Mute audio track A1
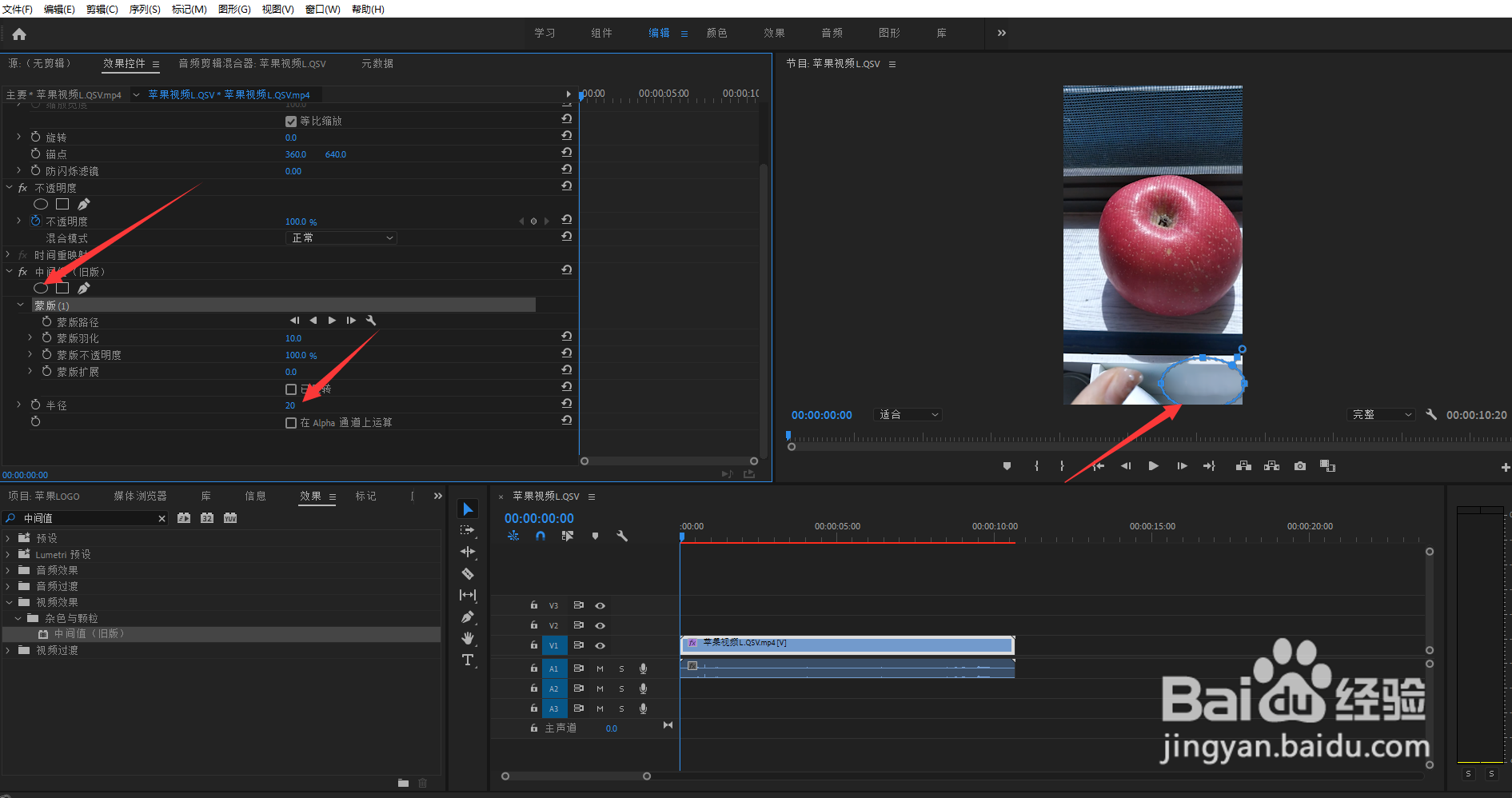This screenshot has height=798, width=1512. point(600,668)
